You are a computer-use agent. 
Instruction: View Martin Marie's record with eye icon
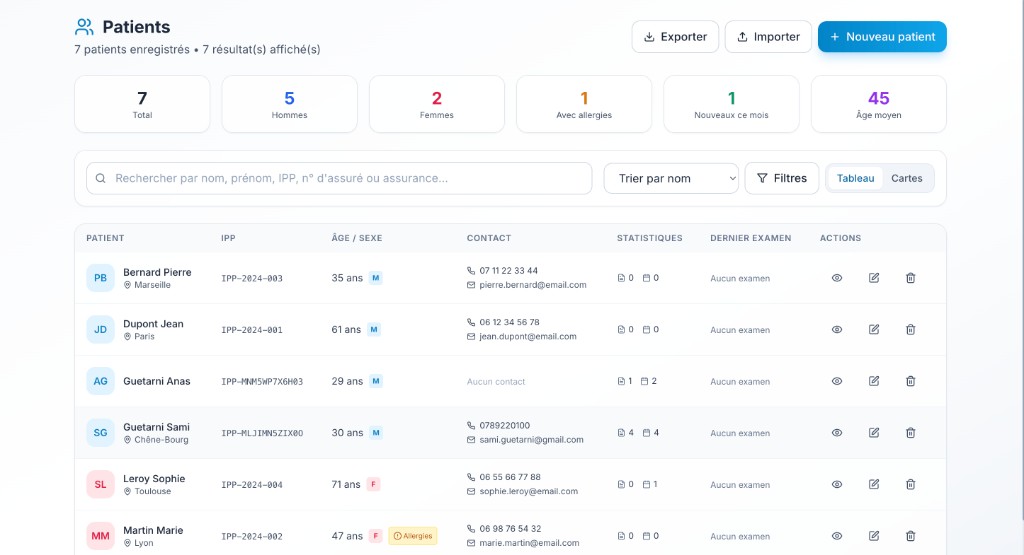click(x=837, y=536)
